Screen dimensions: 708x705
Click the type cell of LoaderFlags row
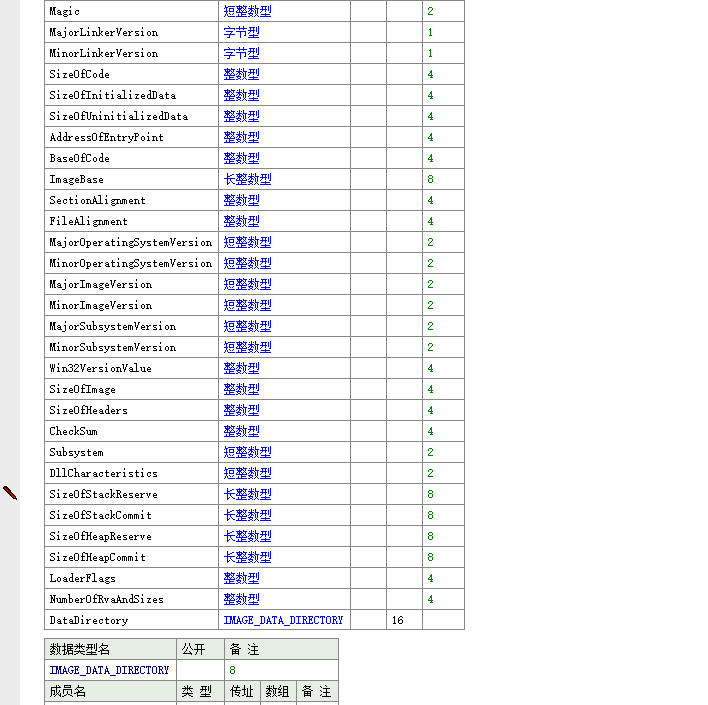[284, 578]
